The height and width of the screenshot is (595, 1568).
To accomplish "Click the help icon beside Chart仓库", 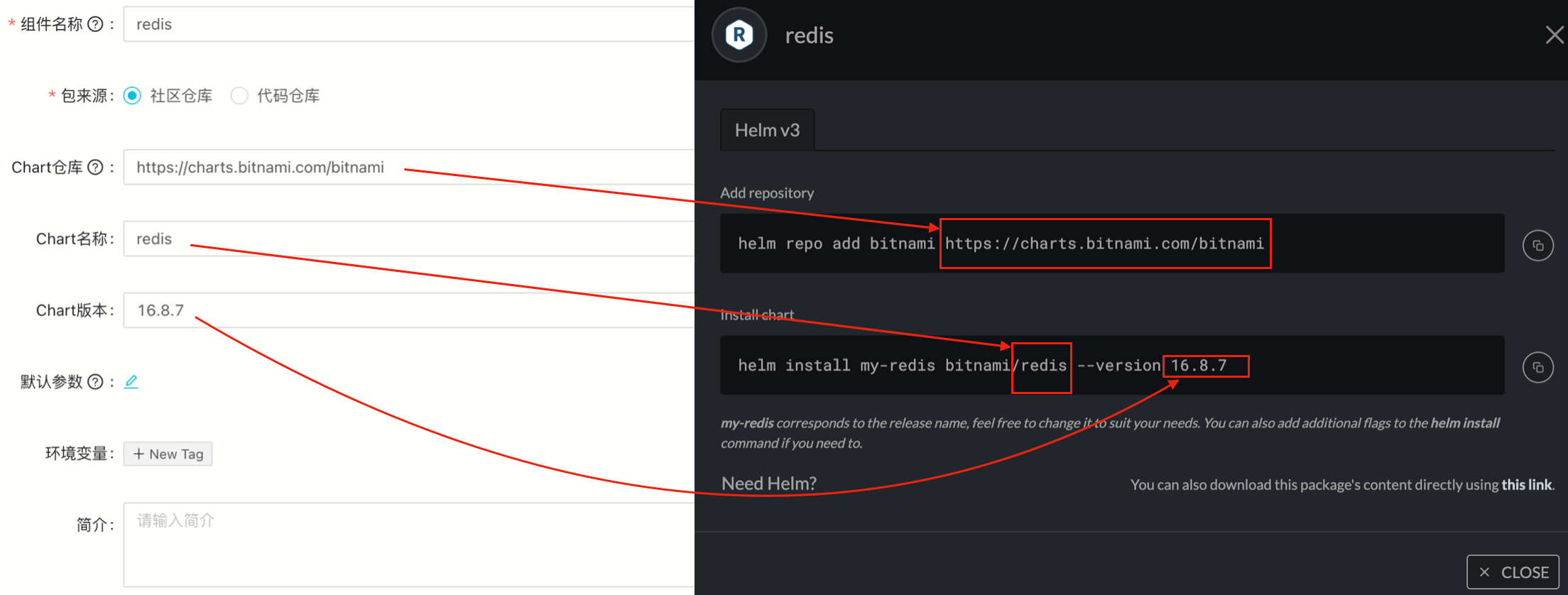I will pos(95,167).
